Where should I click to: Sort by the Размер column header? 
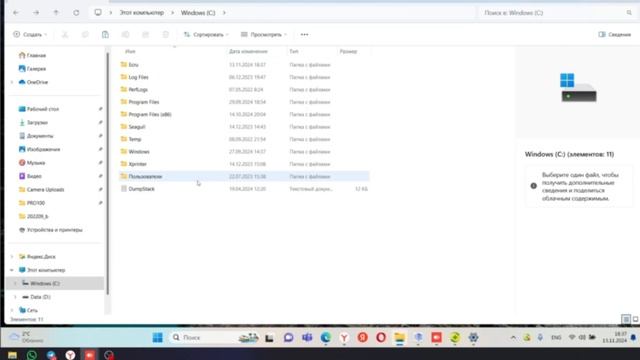[x=348, y=51]
